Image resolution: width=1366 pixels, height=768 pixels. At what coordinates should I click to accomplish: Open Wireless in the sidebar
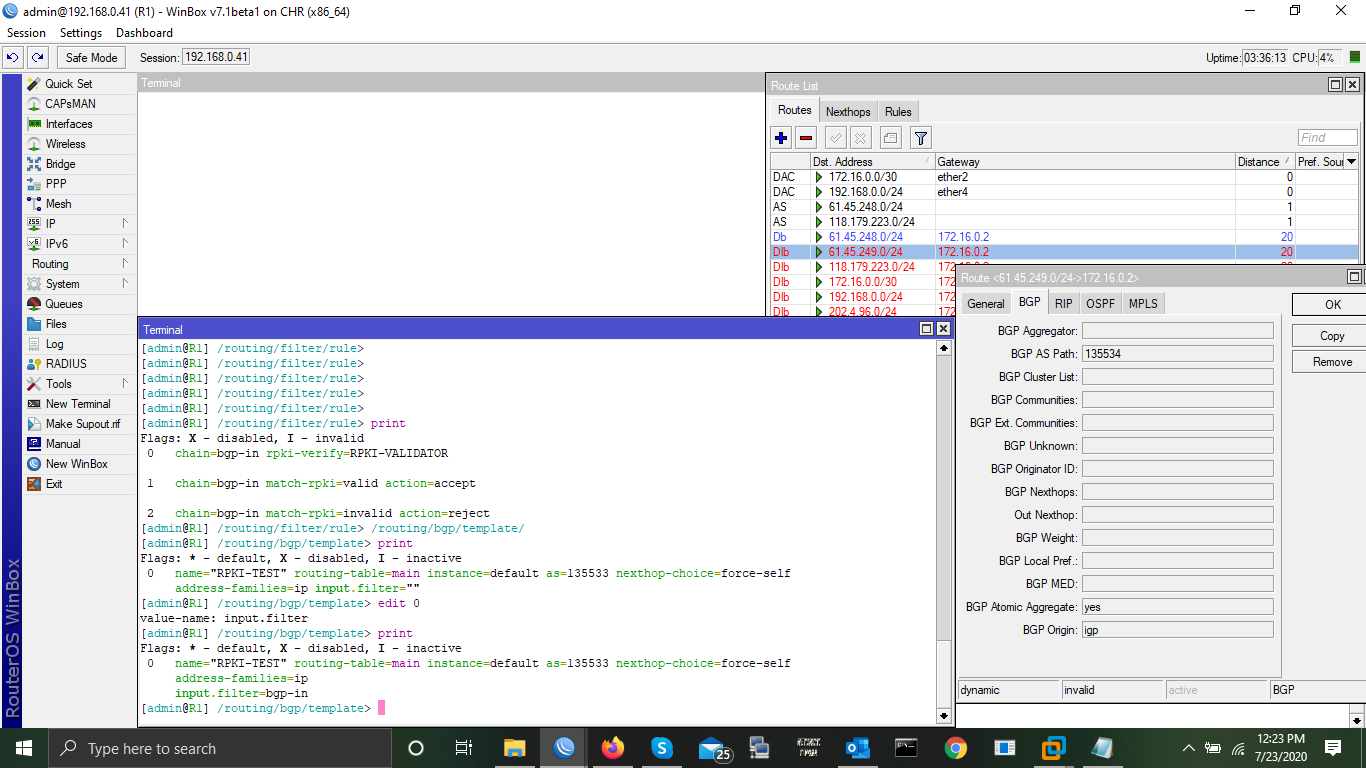coord(80,144)
